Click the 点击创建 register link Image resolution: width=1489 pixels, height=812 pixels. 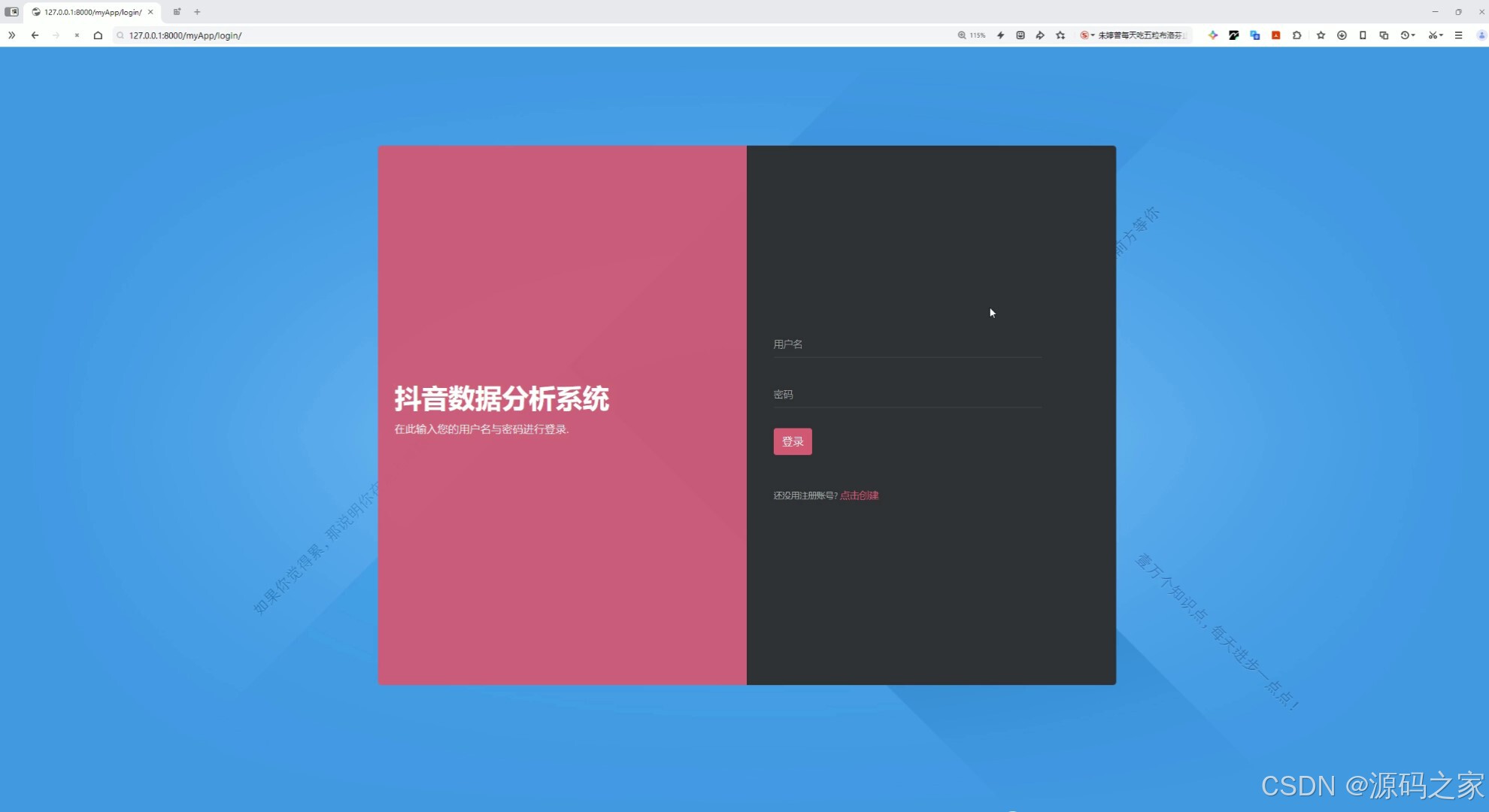(859, 495)
